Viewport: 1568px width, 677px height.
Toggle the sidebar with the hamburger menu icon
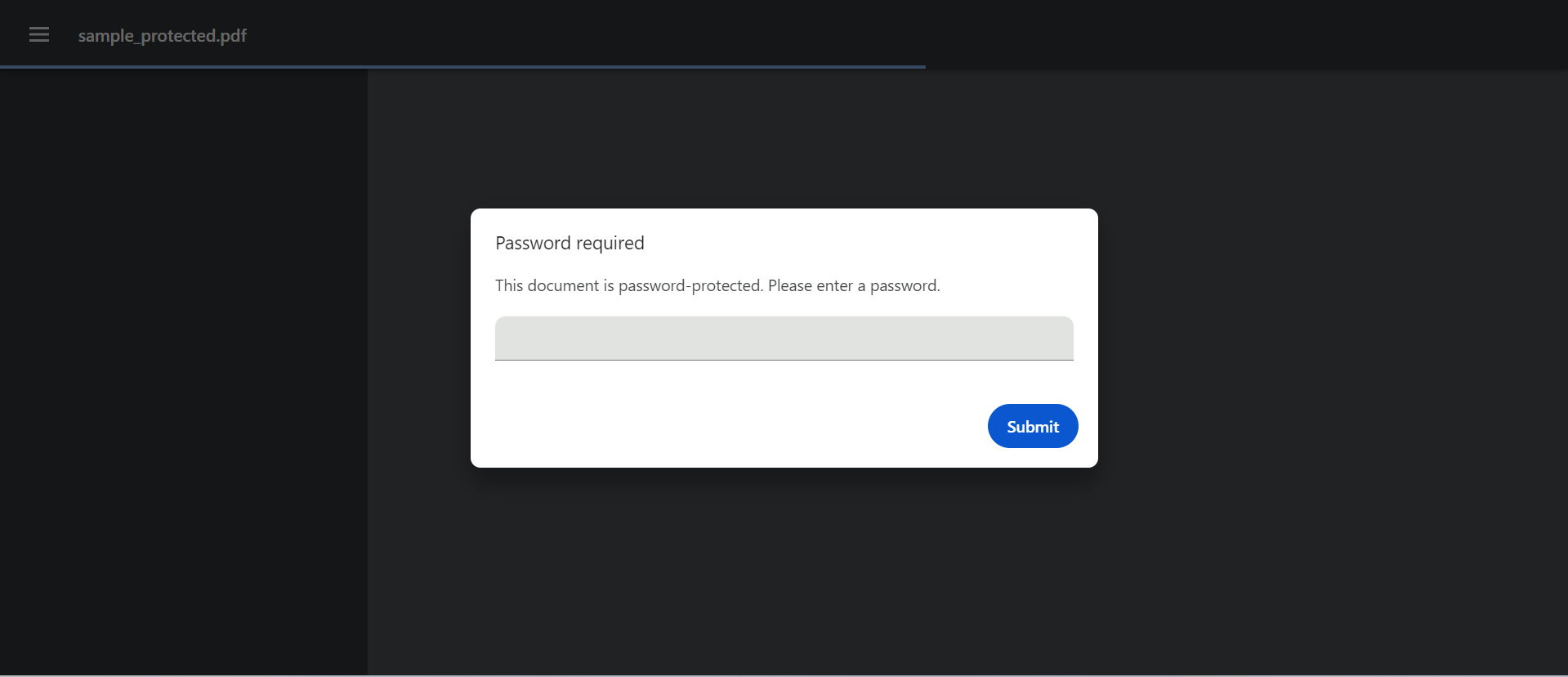pos(39,34)
